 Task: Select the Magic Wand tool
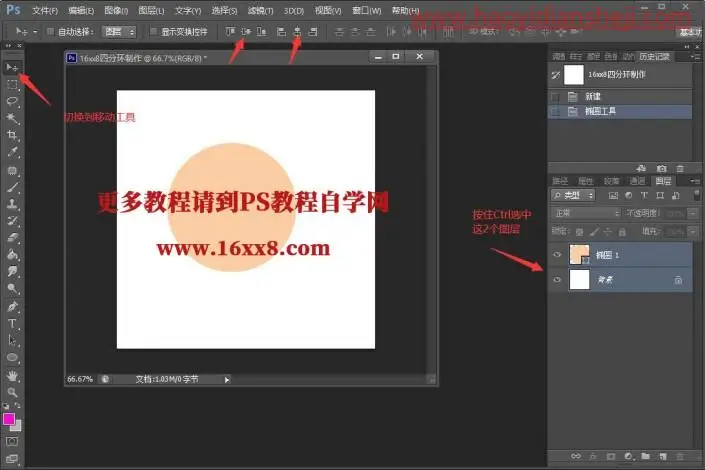pyautogui.click(x=12, y=118)
